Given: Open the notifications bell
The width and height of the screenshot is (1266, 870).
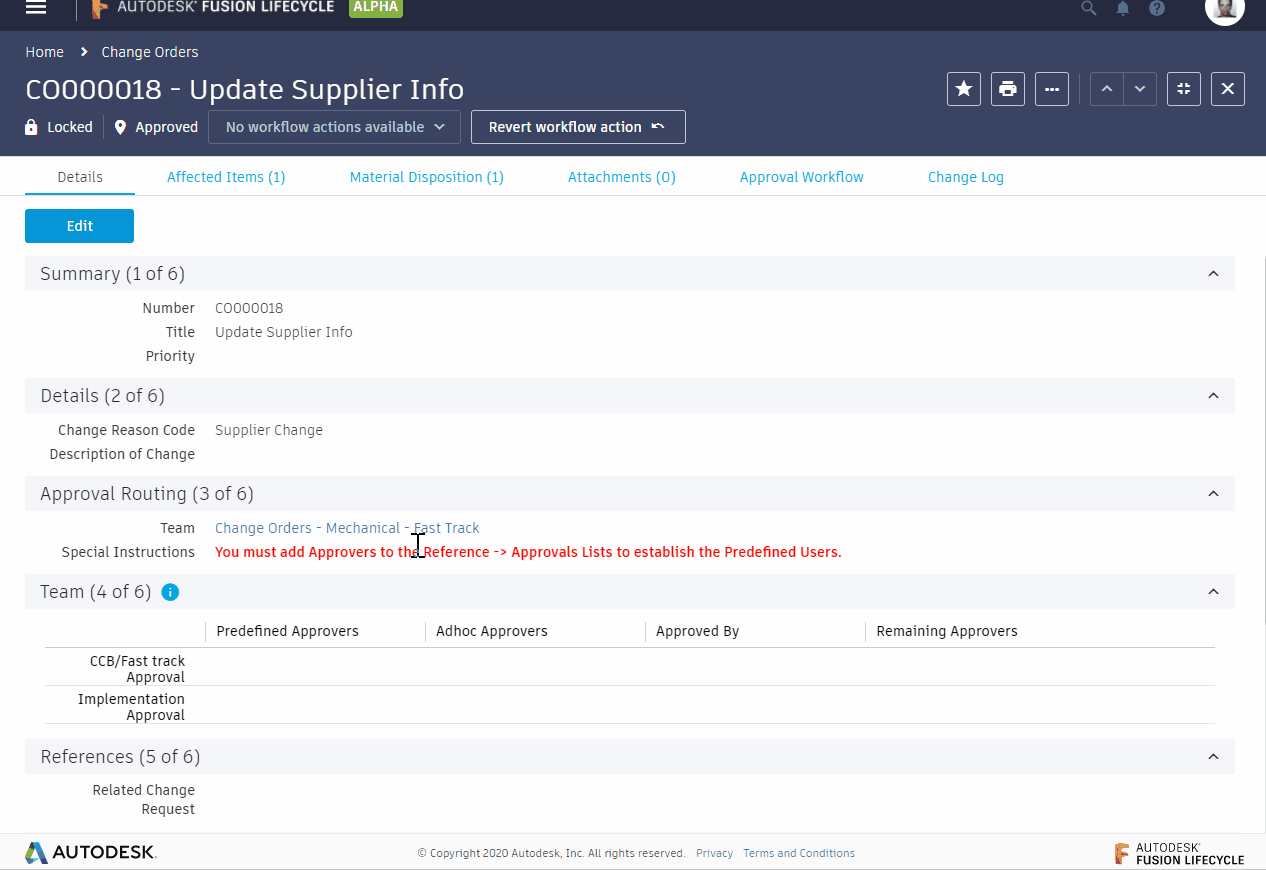Looking at the screenshot, I should tap(1123, 8).
